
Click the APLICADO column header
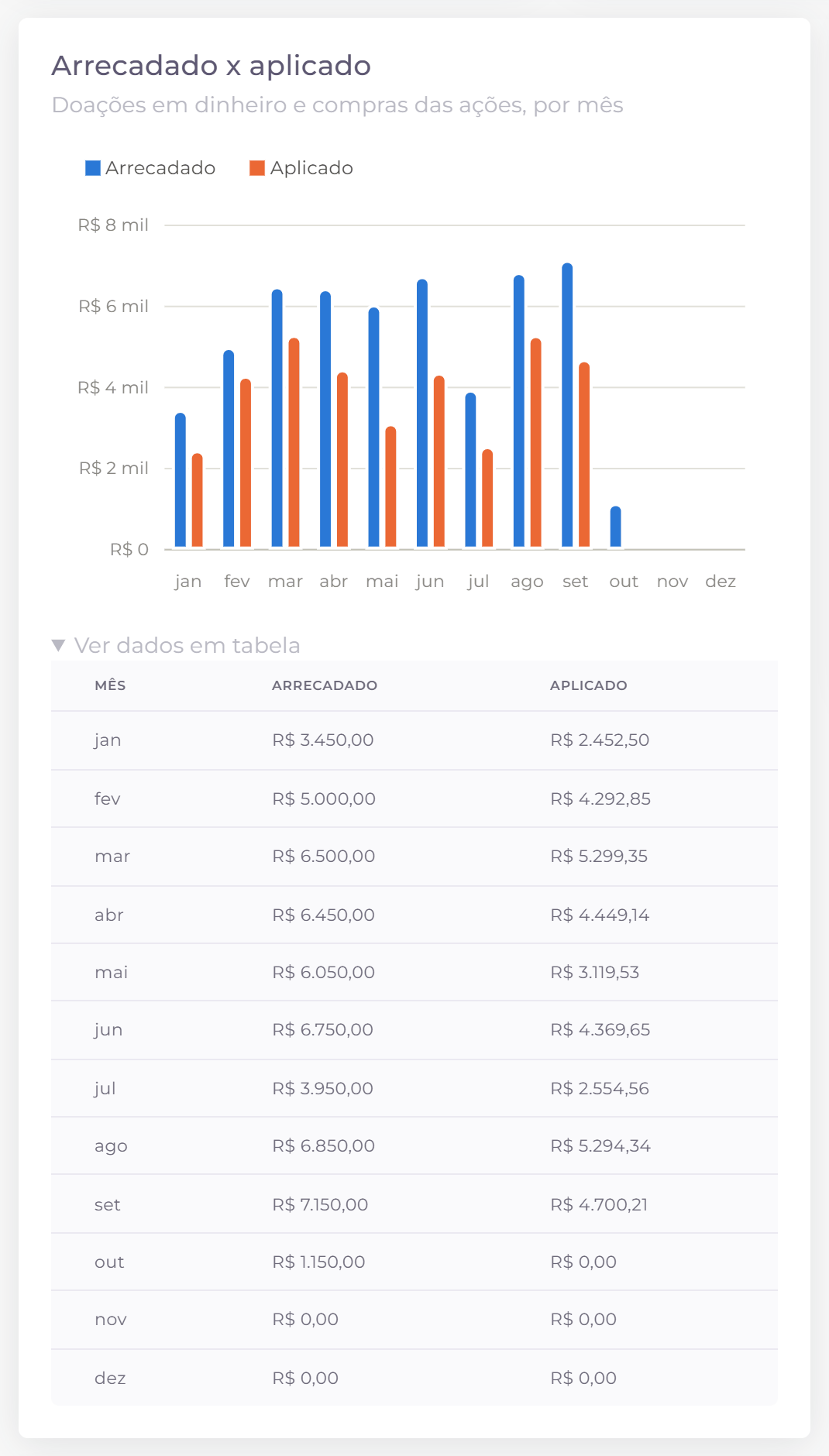pos(589,685)
